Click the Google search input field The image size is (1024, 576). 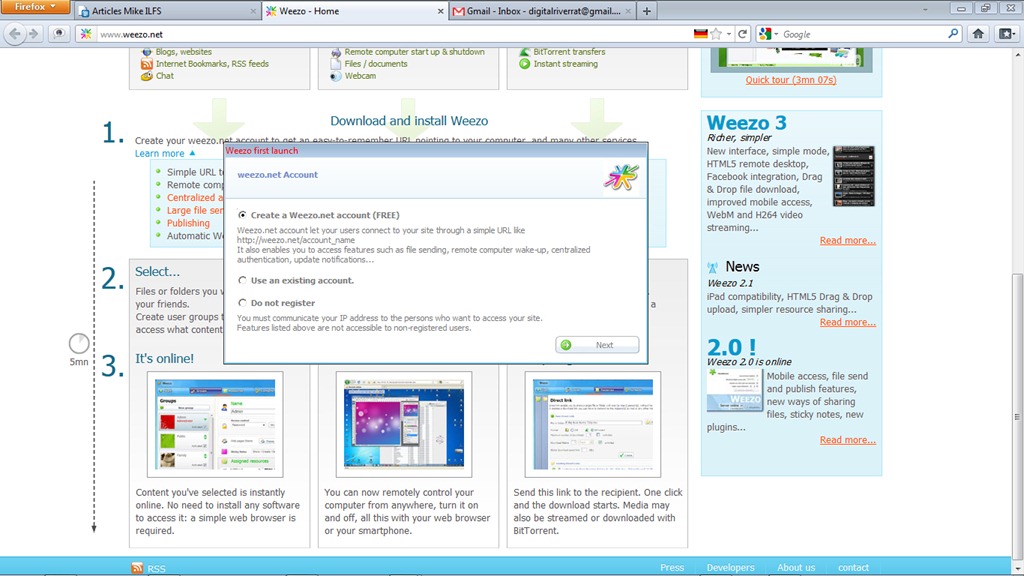[862, 35]
